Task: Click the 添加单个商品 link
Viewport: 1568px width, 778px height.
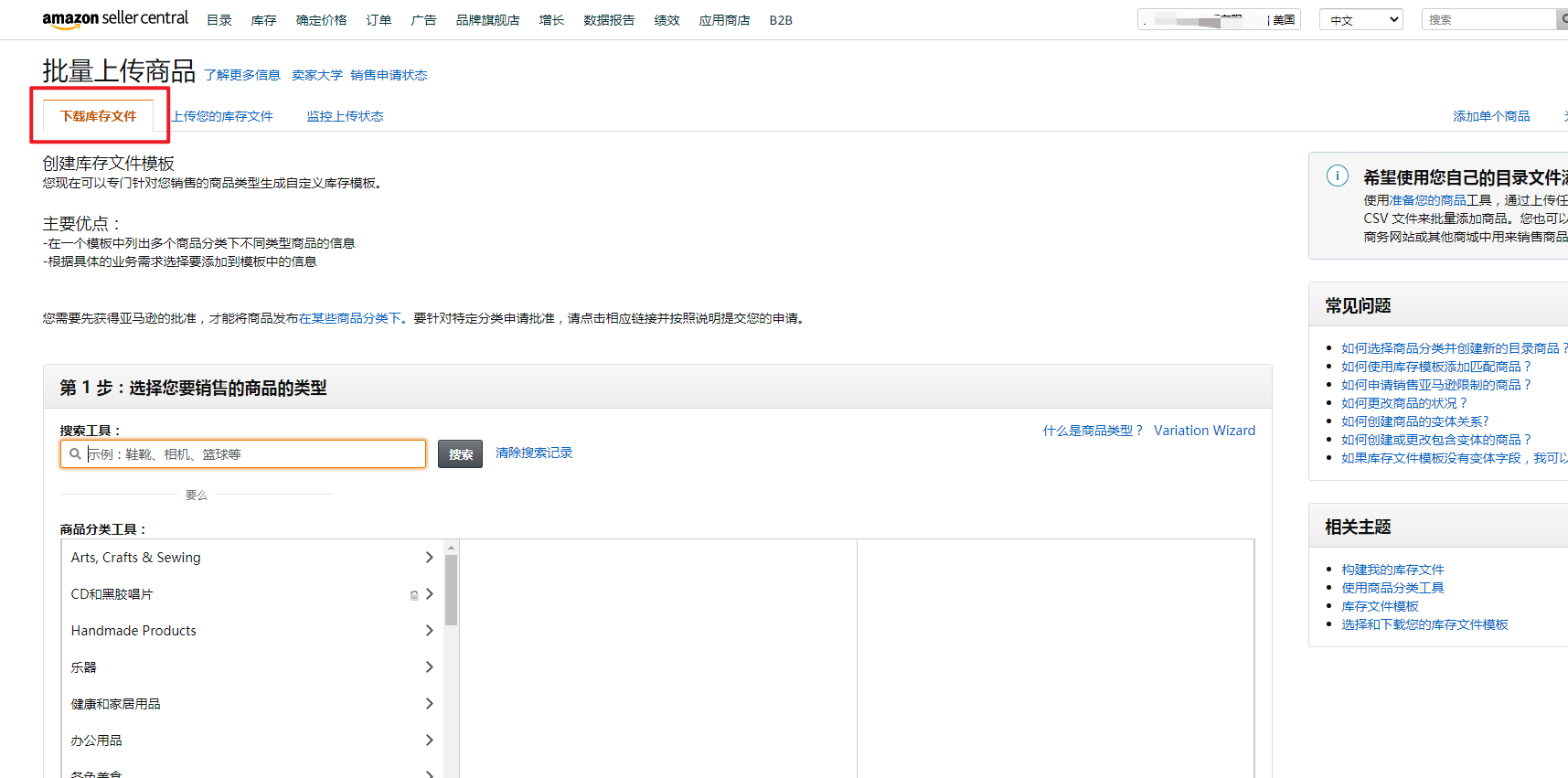Action: click(x=1491, y=116)
